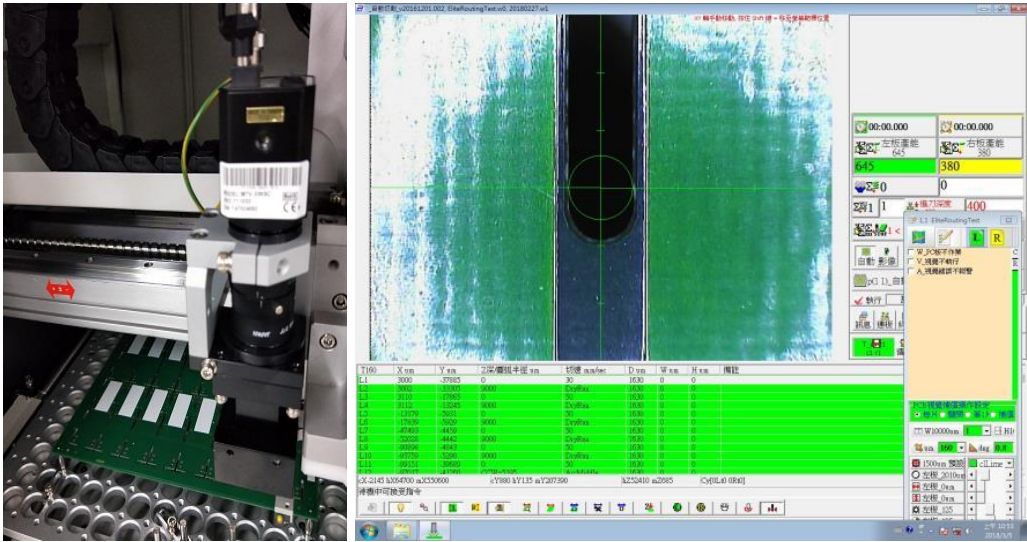Click the green globe icon in bottom toolbar
Viewport: 1027px width, 542px height.
[x=677, y=507]
